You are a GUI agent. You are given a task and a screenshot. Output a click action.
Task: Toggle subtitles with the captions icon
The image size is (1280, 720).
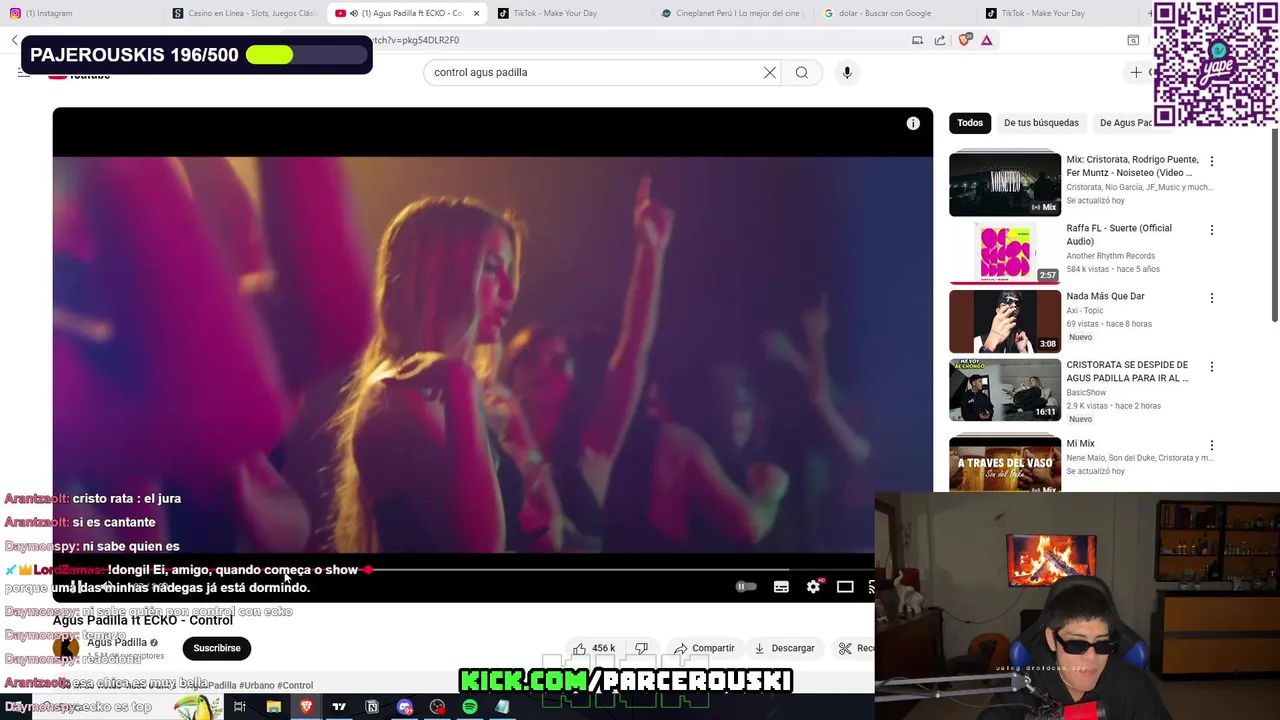pos(781,587)
